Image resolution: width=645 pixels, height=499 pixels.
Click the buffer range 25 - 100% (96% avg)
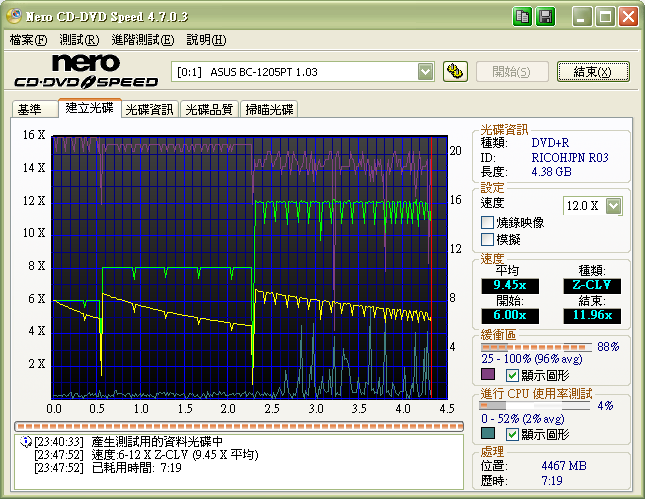531,359
